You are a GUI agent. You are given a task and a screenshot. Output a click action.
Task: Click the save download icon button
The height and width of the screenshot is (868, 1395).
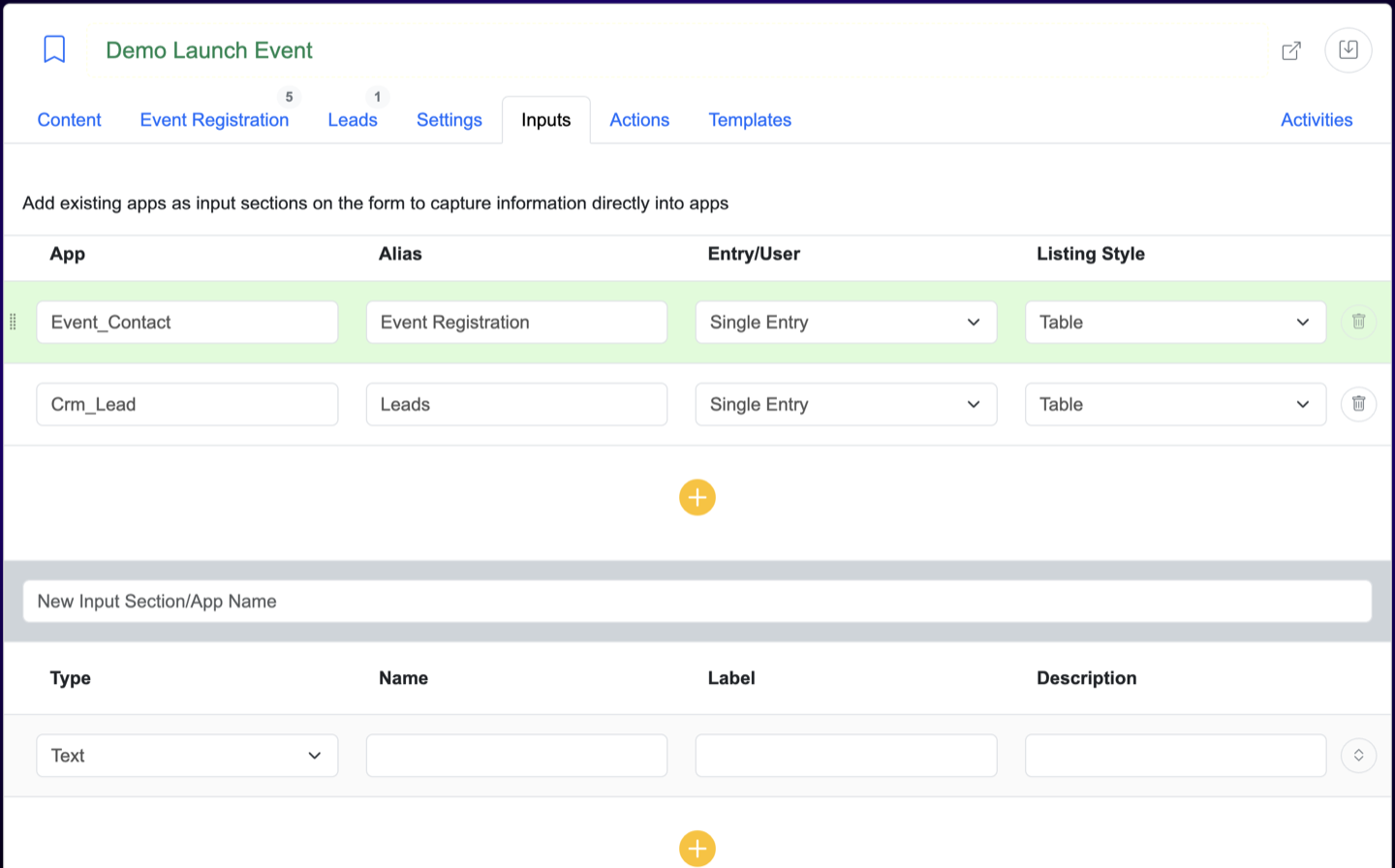pos(1348,49)
